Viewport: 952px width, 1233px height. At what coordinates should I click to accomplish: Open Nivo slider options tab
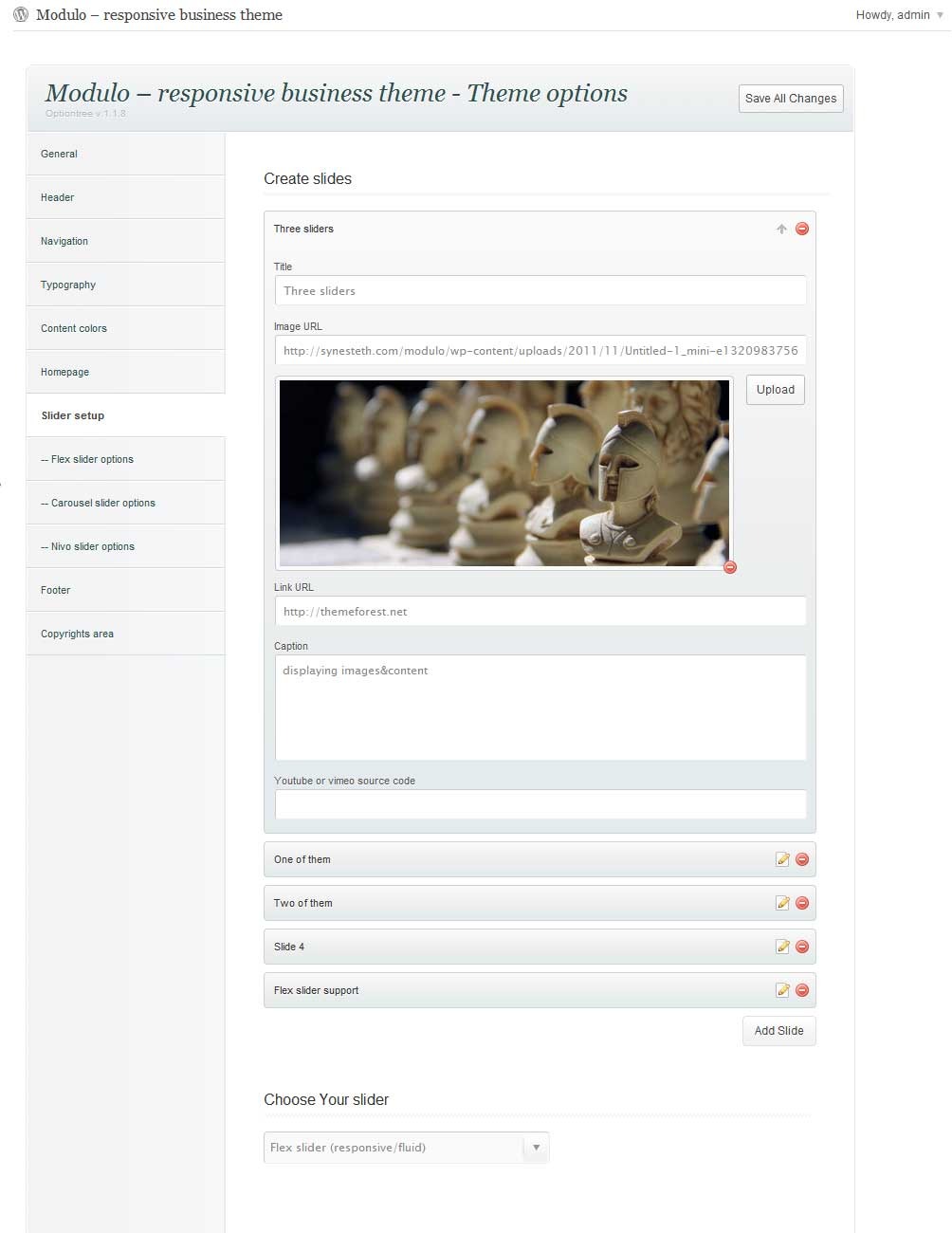click(126, 546)
